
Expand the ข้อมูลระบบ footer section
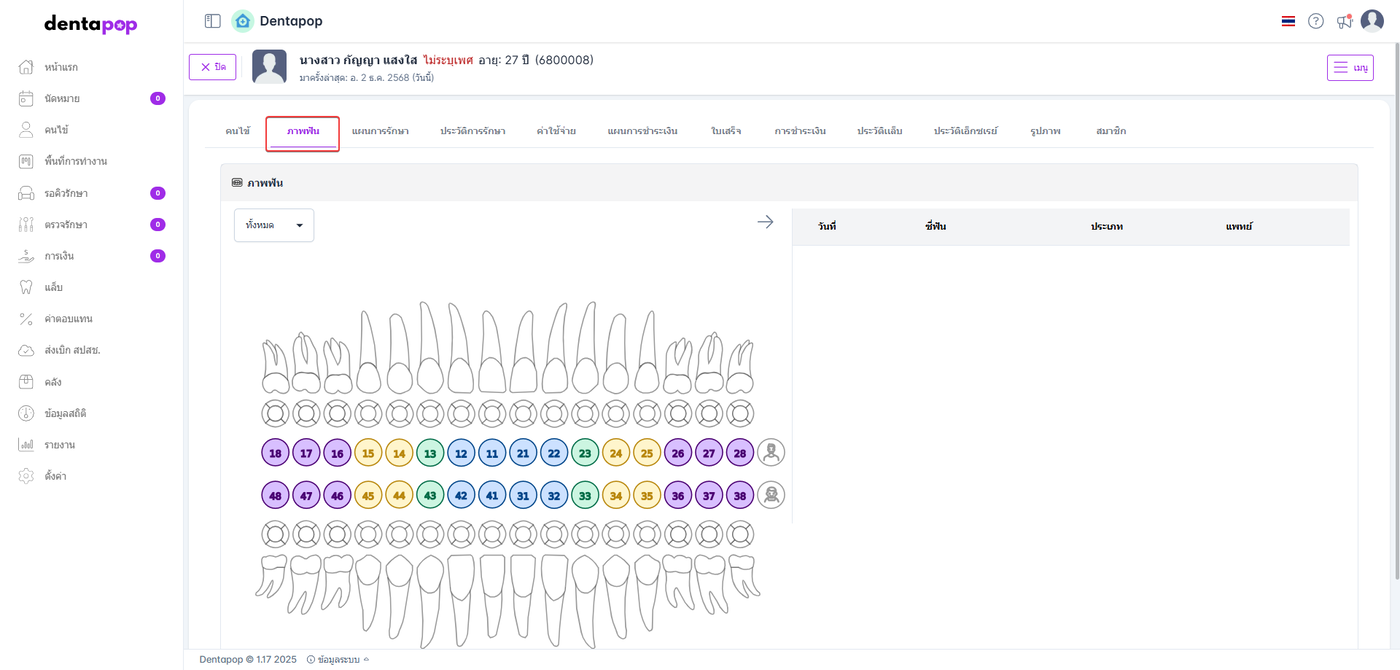337,660
